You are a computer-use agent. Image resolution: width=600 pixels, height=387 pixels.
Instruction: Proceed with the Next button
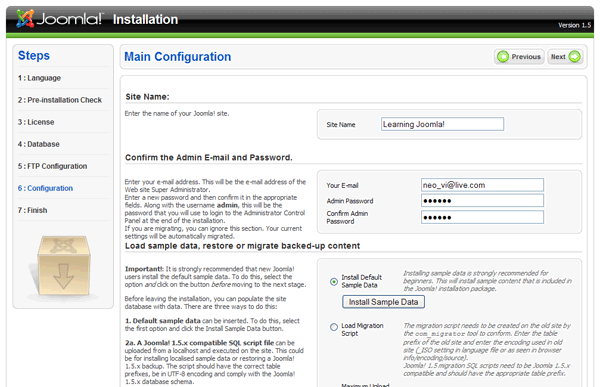pyautogui.click(x=566, y=57)
